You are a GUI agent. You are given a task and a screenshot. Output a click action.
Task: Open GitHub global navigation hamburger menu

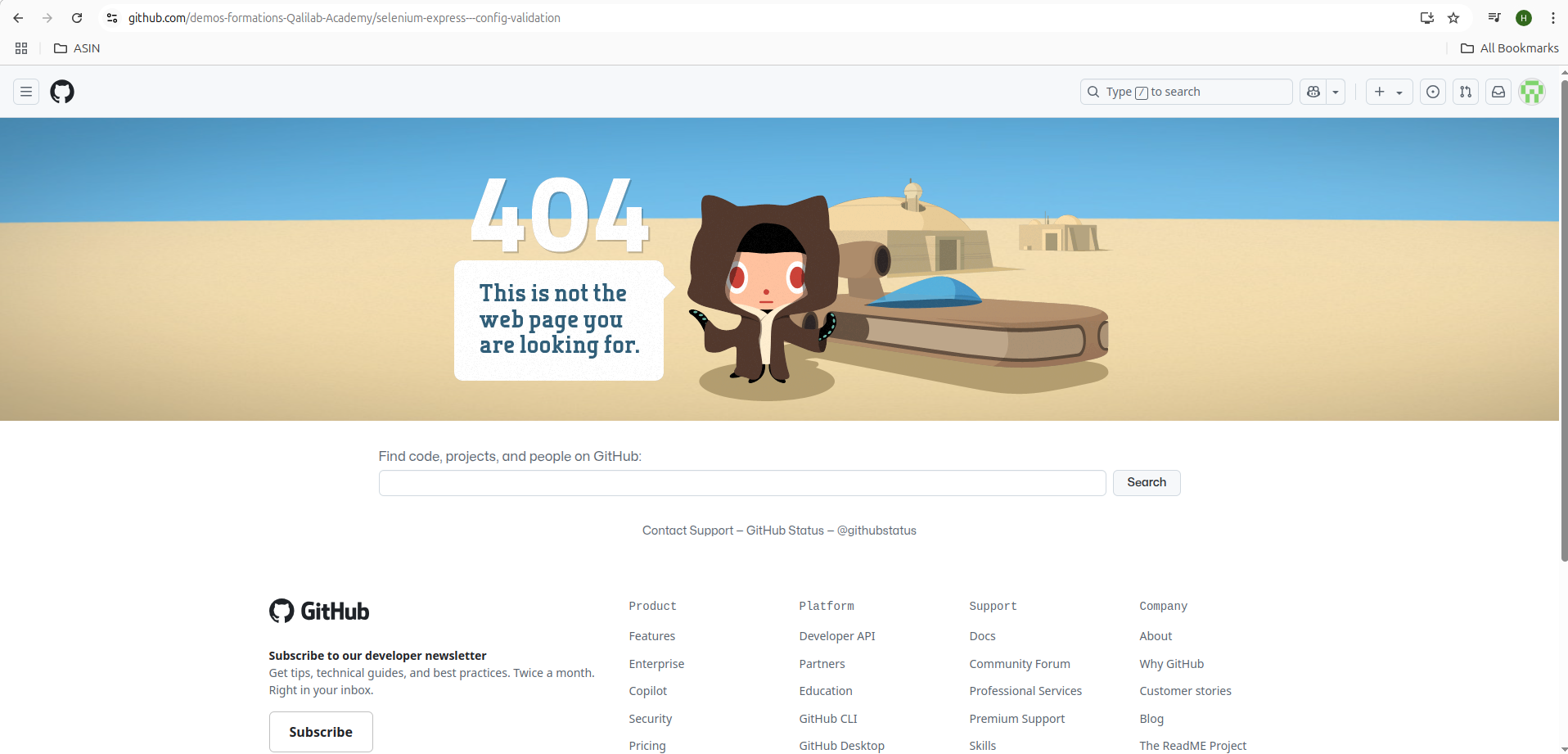[x=26, y=92]
